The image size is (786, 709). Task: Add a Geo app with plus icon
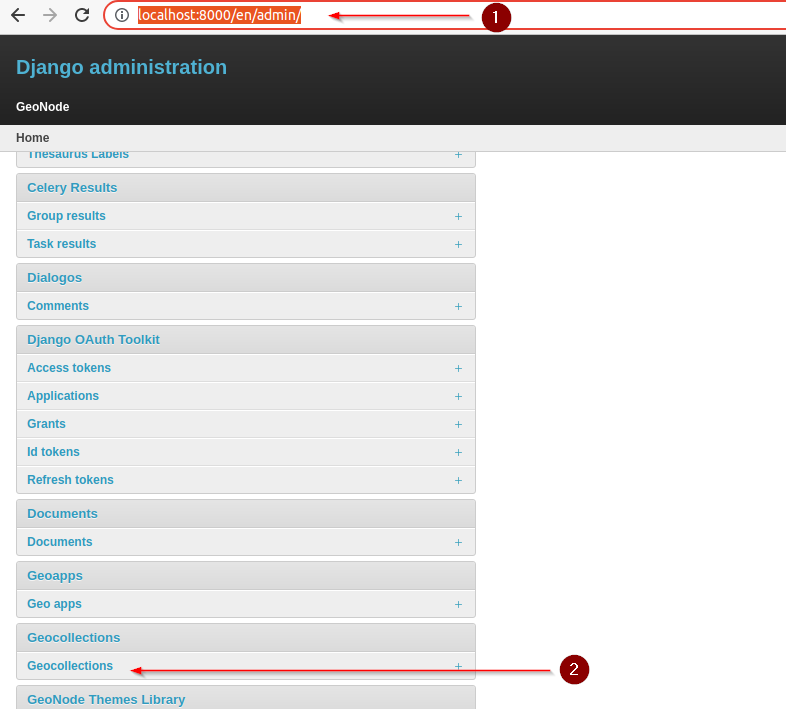click(458, 605)
